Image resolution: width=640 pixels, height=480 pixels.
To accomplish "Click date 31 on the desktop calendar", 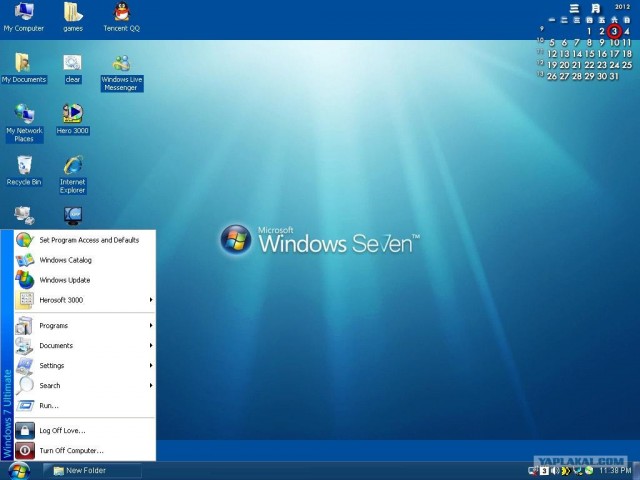I will coord(614,76).
